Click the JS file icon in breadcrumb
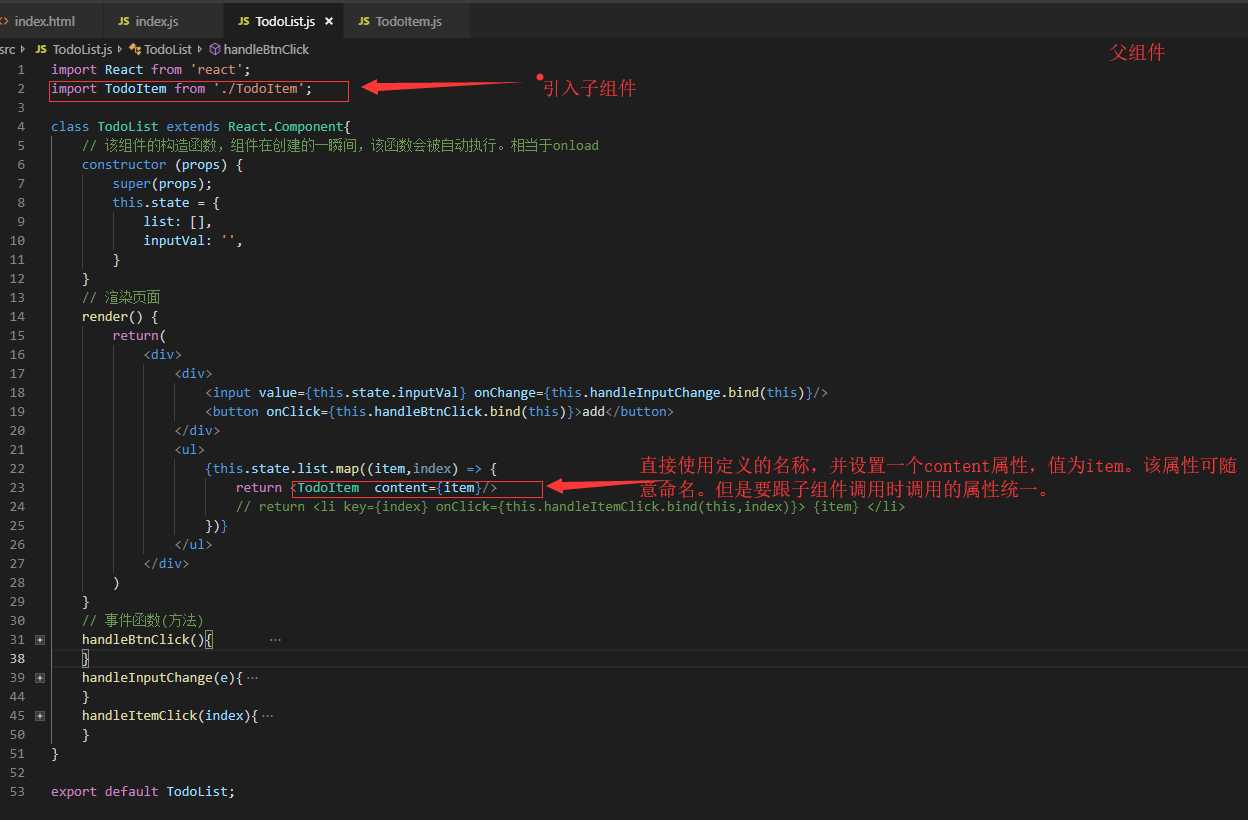The image size is (1248, 820). [x=41, y=49]
